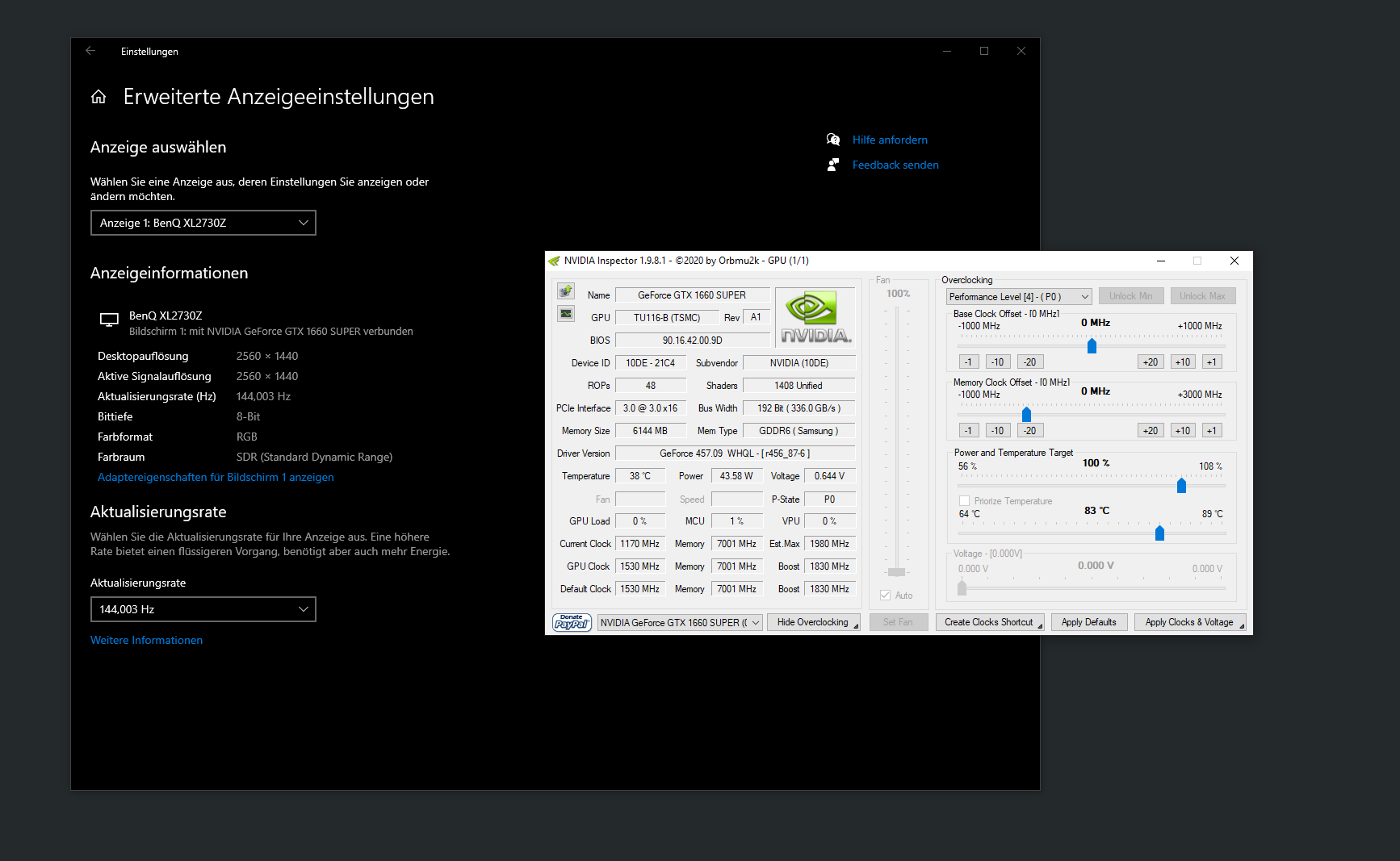Click +1 under Base Clock Offset

[1212, 362]
